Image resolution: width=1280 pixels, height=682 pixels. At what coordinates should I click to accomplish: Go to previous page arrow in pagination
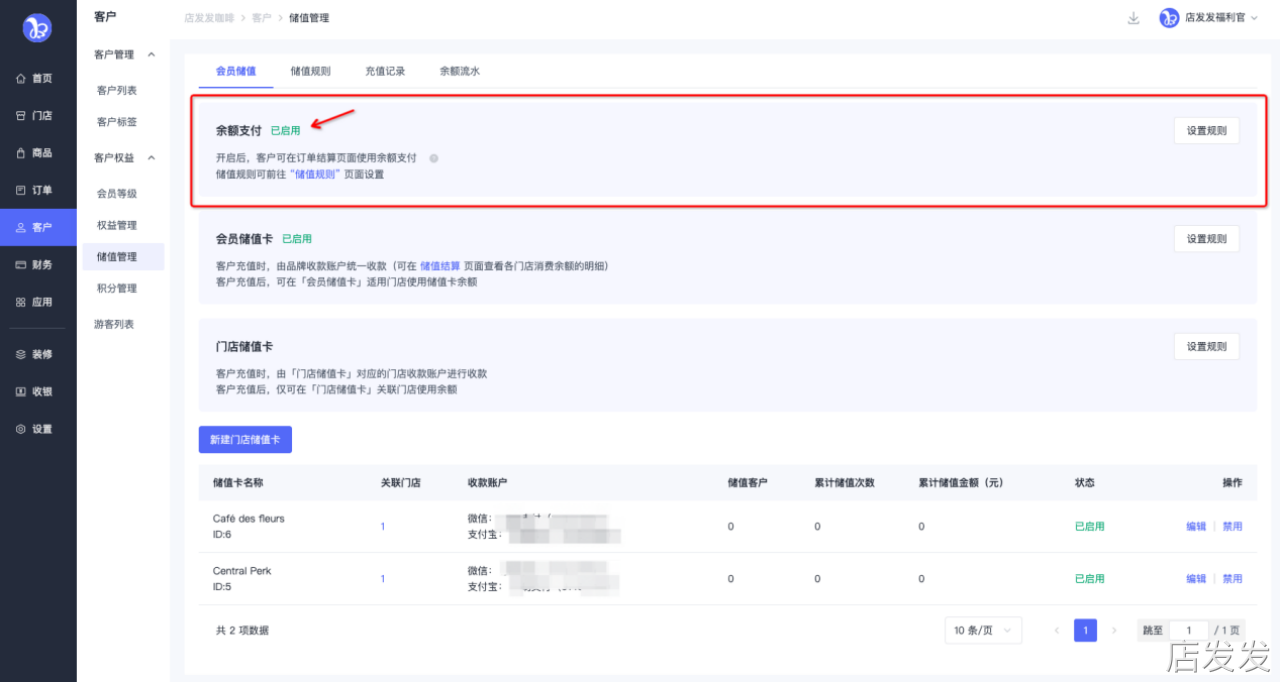click(x=1057, y=630)
